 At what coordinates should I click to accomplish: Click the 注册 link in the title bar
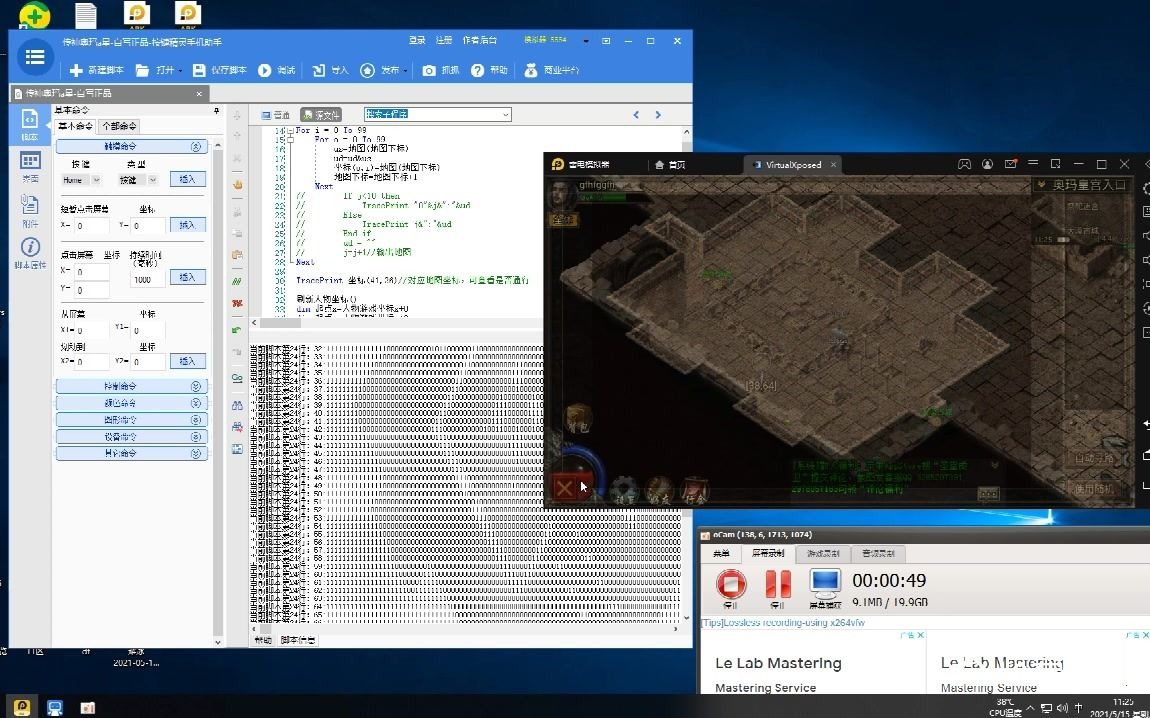click(x=444, y=40)
